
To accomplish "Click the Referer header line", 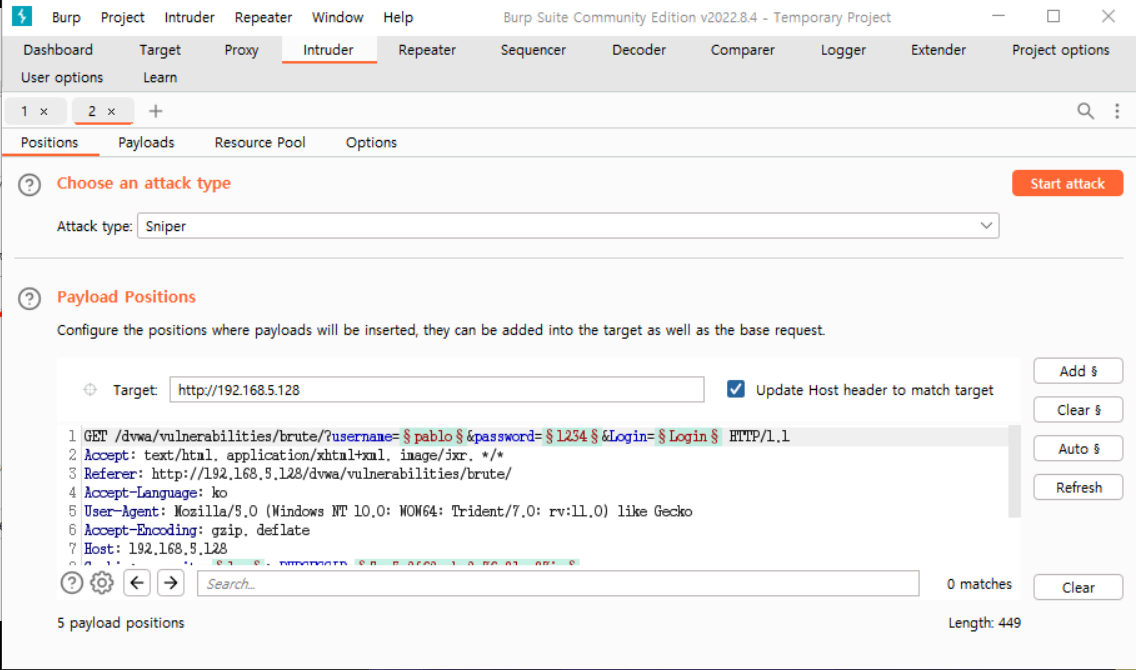I will point(298,474).
